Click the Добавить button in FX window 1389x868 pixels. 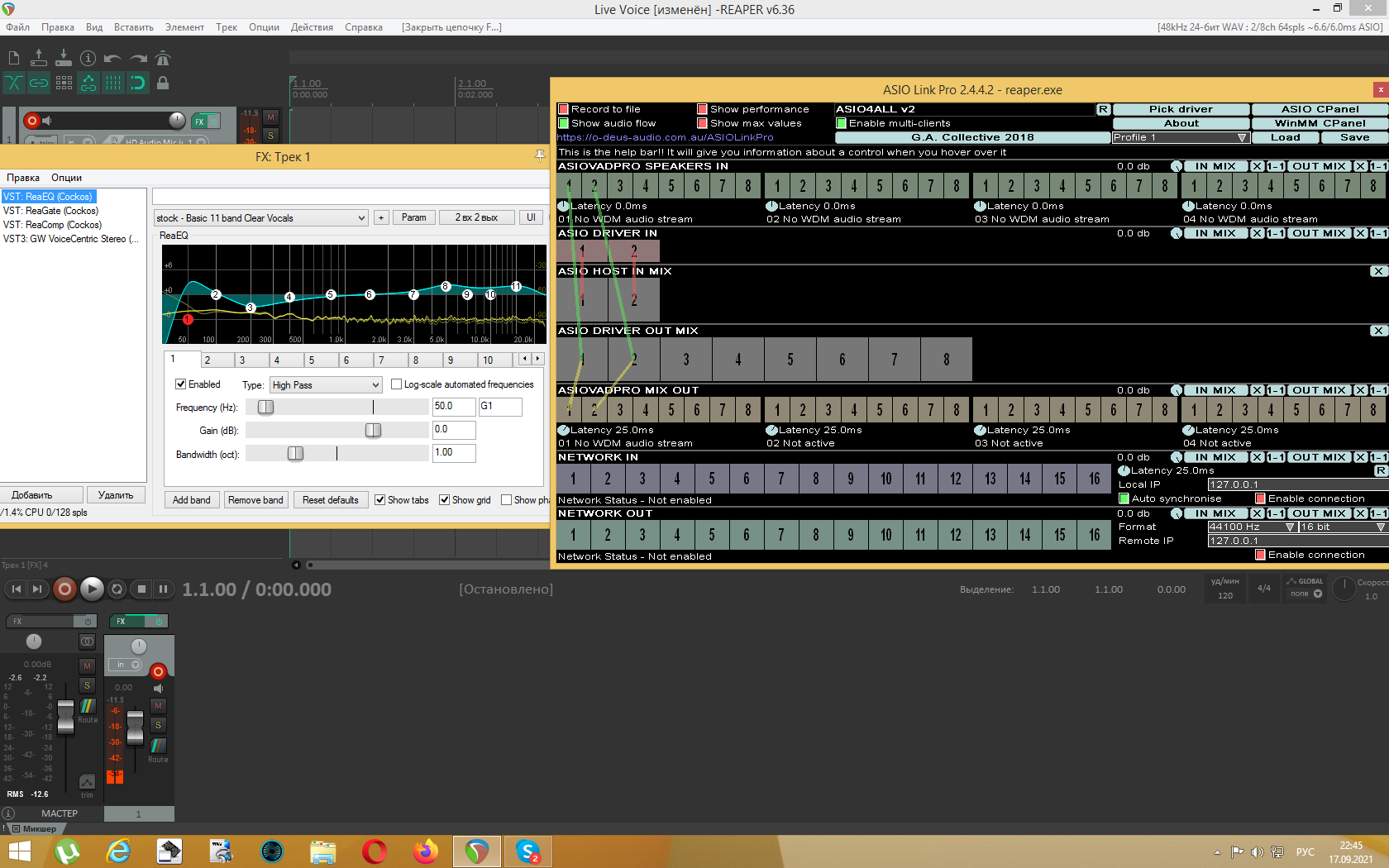click(41, 495)
